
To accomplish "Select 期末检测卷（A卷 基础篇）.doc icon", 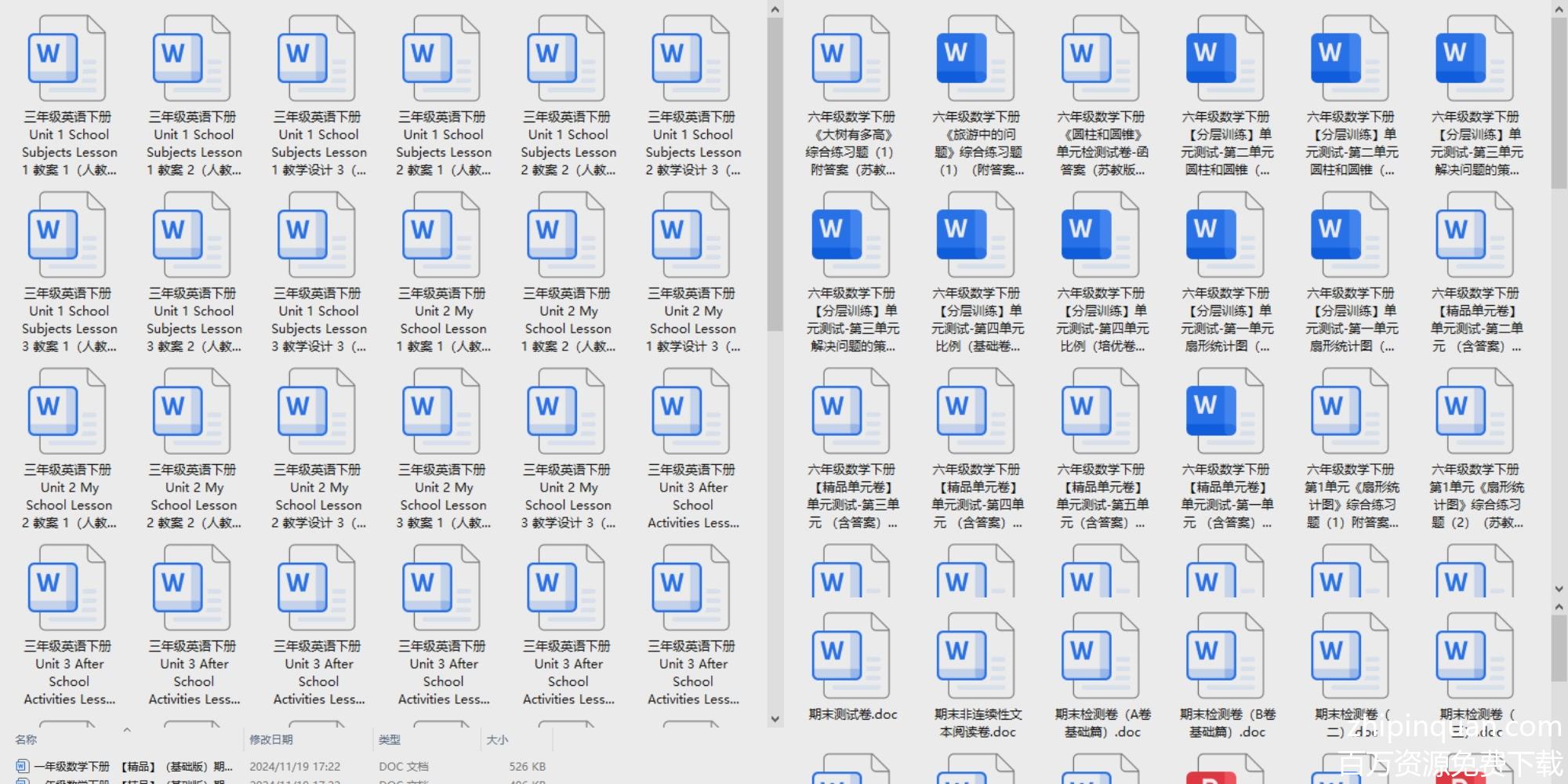I will [1100, 656].
